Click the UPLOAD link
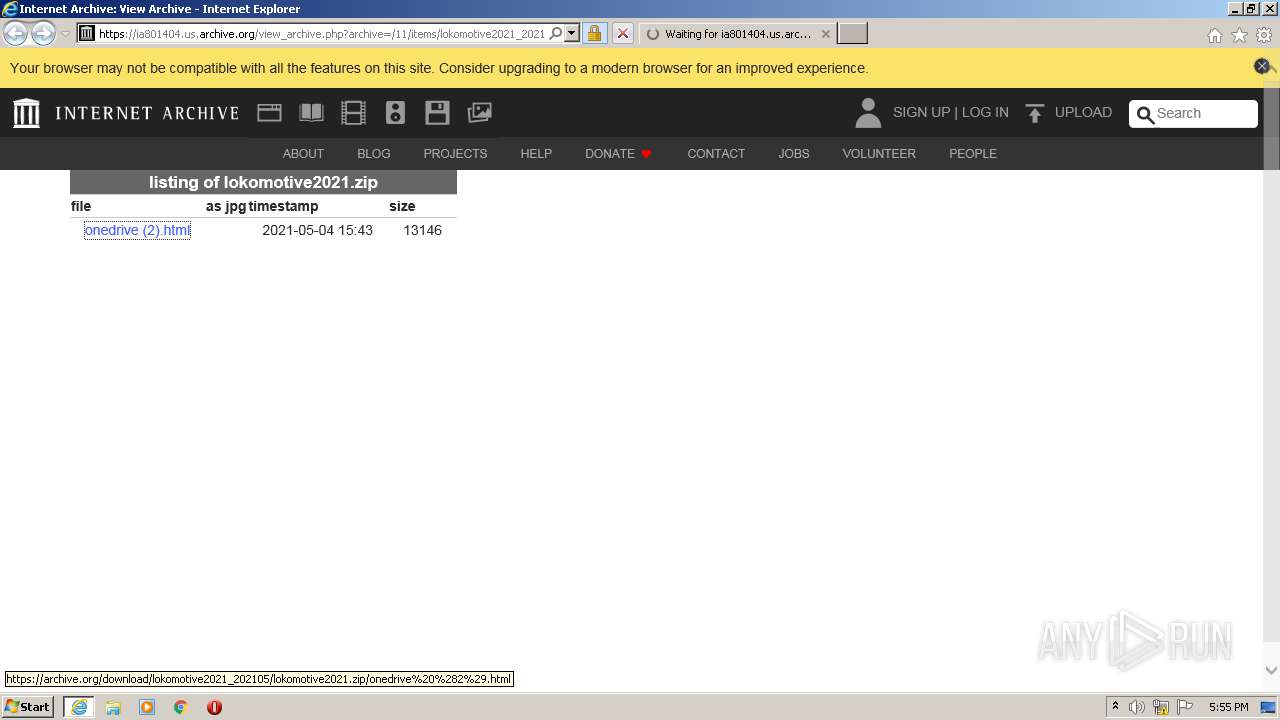 (1083, 112)
